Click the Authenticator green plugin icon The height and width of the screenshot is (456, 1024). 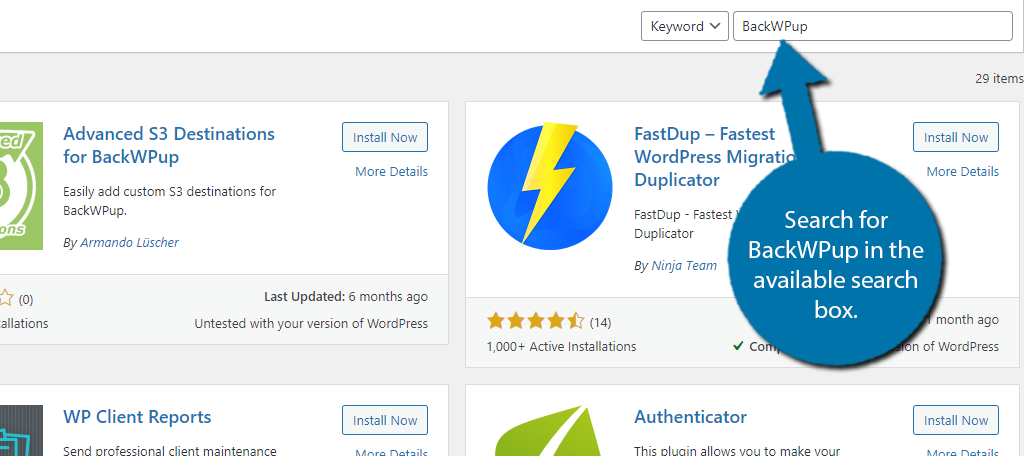pos(550,431)
